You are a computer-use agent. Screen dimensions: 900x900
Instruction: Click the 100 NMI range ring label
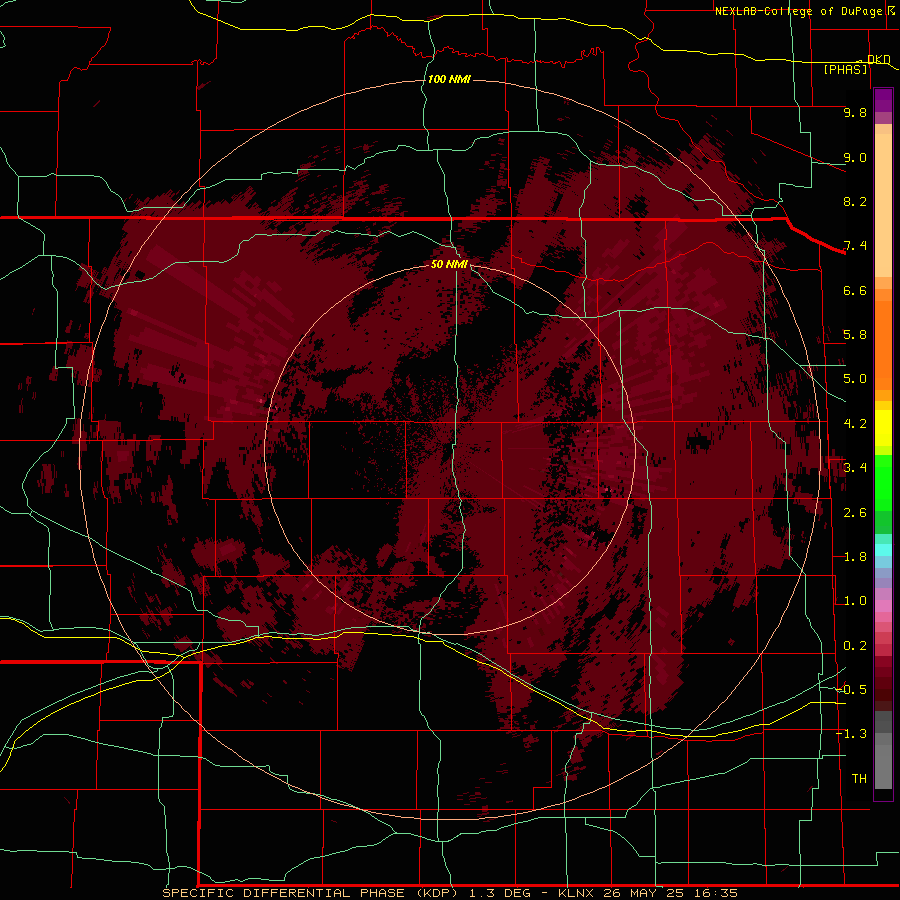click(x=449, y=79)
